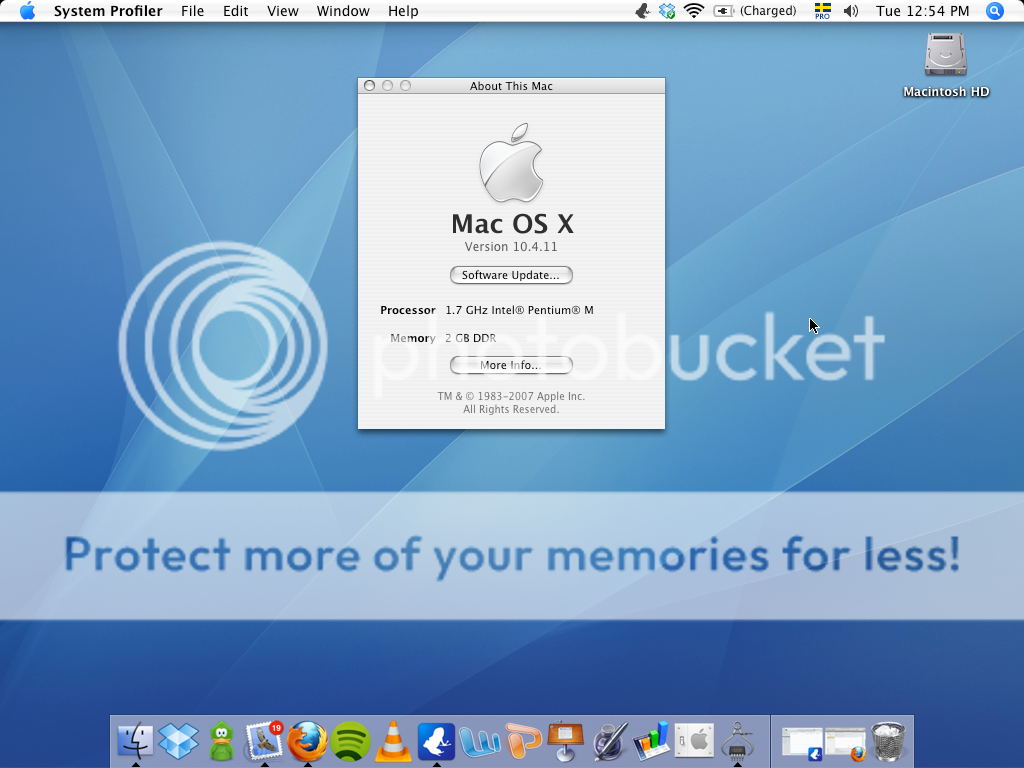This screenshot has height=768, width=1024.
Task: Open Spotify in the dock
Action: [x=351, y=742]
